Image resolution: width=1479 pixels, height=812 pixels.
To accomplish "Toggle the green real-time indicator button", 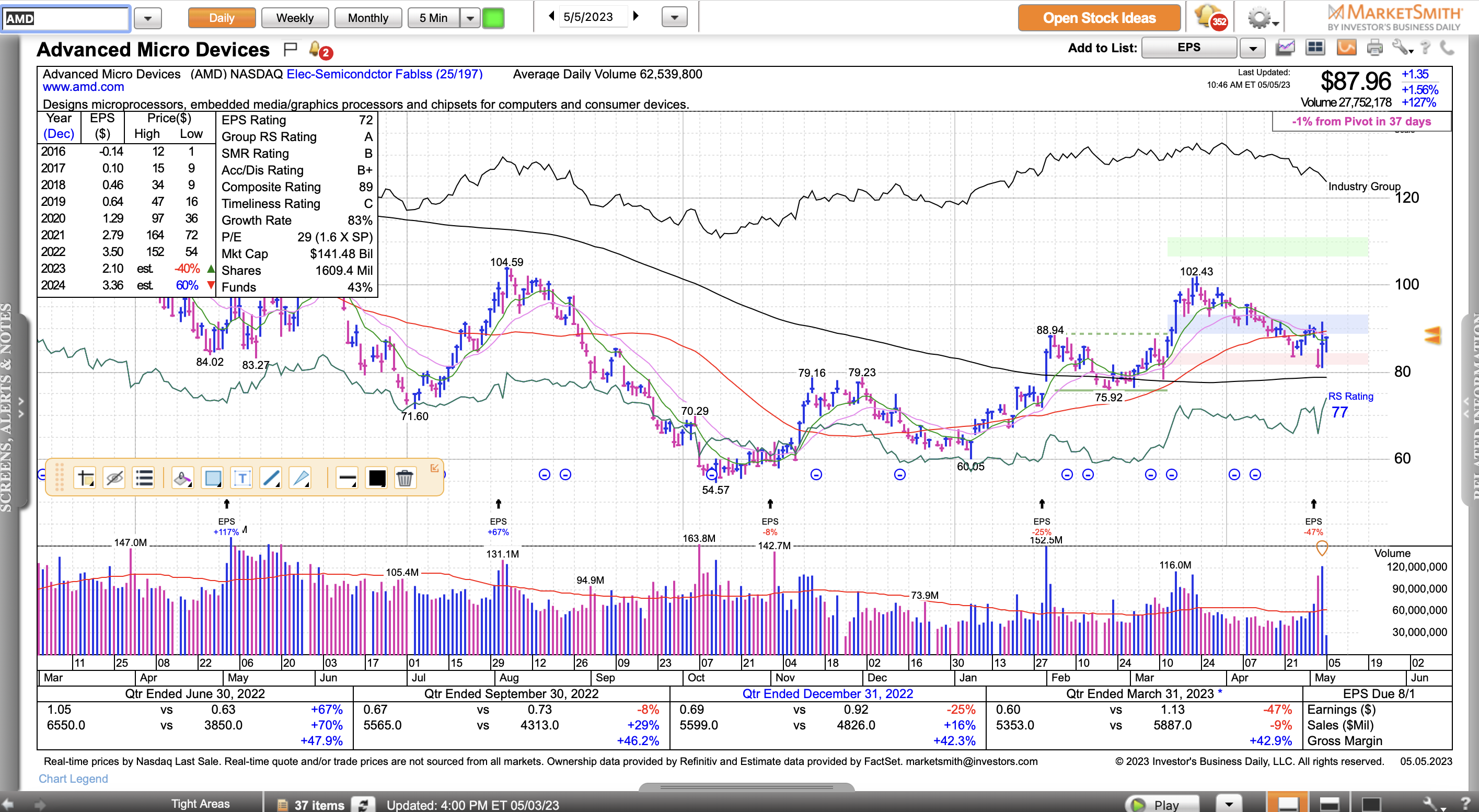I will [493, 18].
